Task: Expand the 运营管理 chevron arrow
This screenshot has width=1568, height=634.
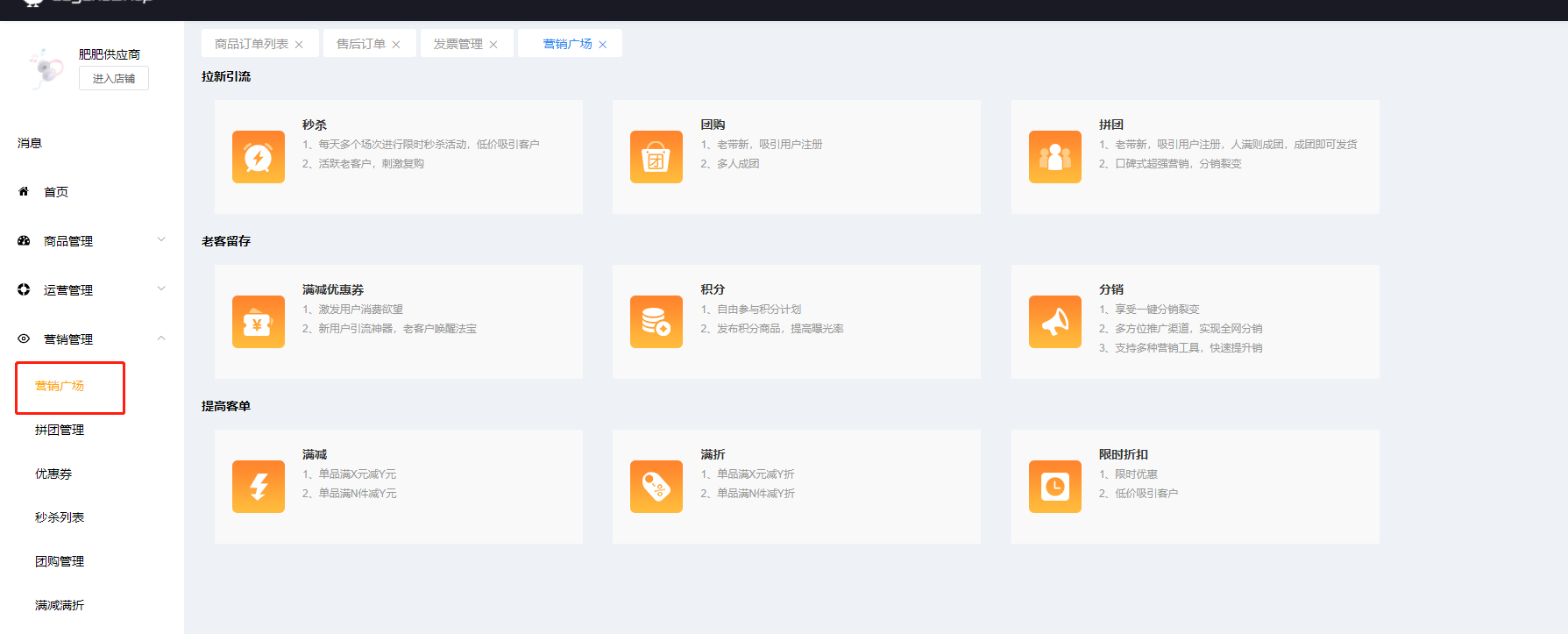Action: (161, 289)
